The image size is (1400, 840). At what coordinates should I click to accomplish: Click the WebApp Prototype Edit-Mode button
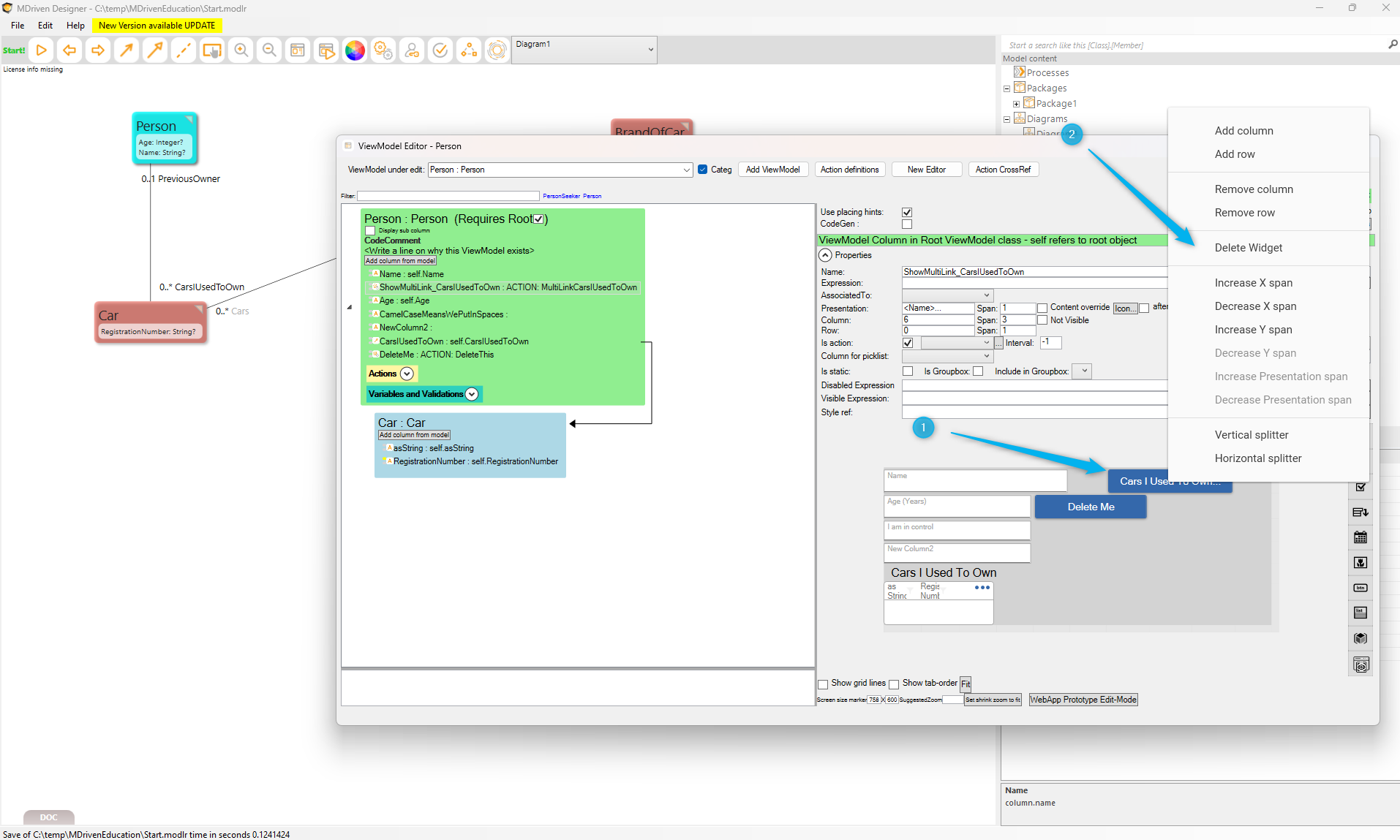click(x=1083, y=700)
